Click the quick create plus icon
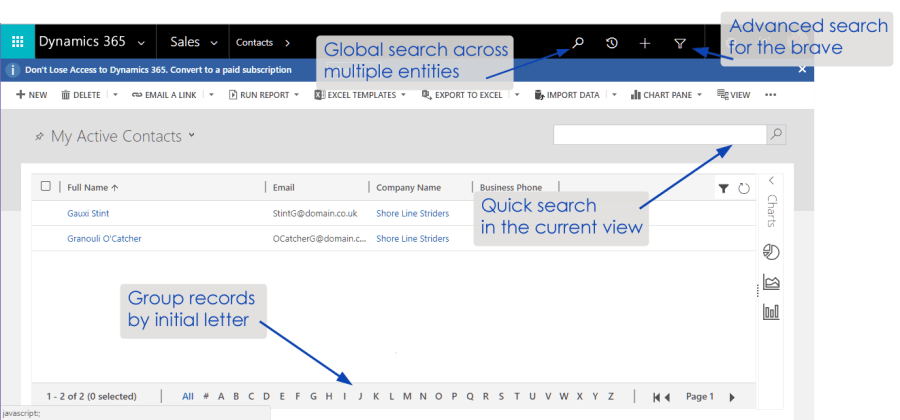This screenshot has height=420, width=900. pyautogui.click(x=645, y=43)
